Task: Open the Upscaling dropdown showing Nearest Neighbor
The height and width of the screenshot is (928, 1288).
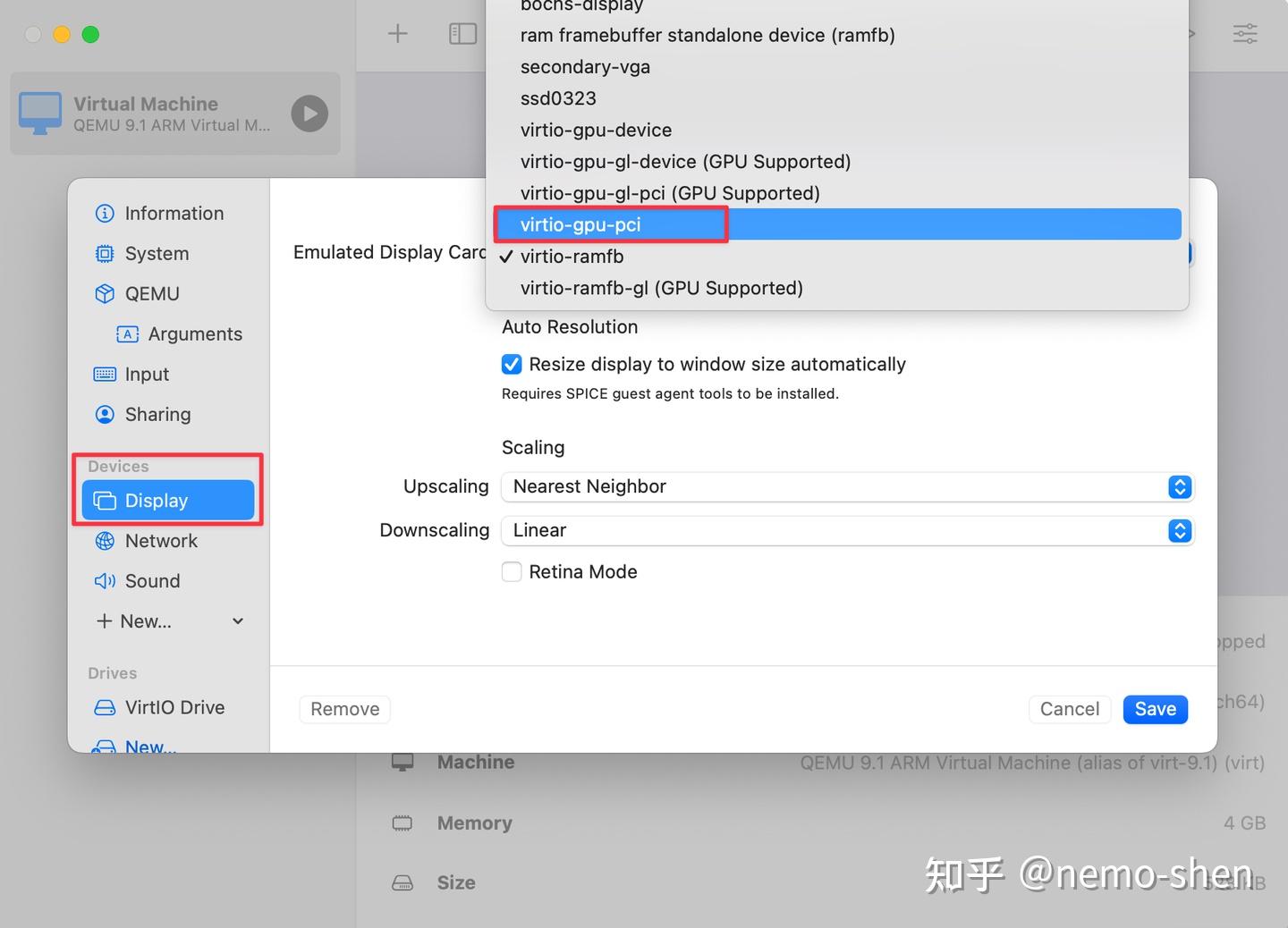Action: [x=1179, y=486]
